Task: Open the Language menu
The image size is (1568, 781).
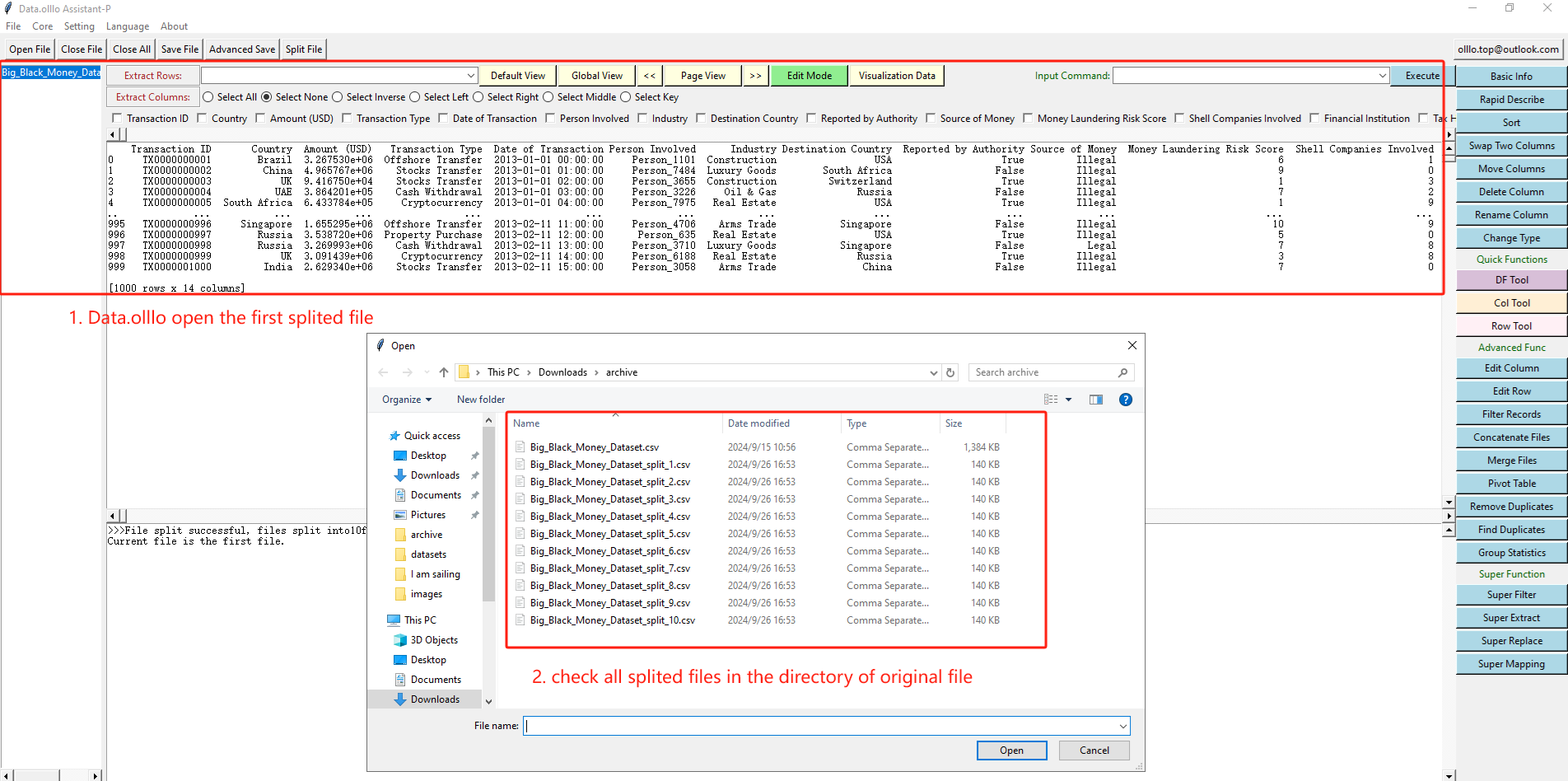Action: [128, 26]
